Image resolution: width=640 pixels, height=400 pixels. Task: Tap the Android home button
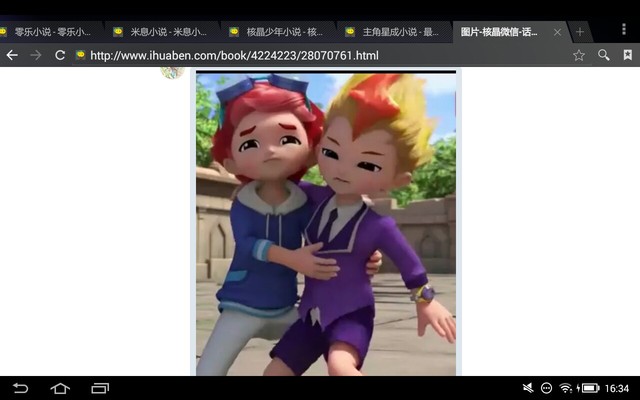(x=60, y=388)
